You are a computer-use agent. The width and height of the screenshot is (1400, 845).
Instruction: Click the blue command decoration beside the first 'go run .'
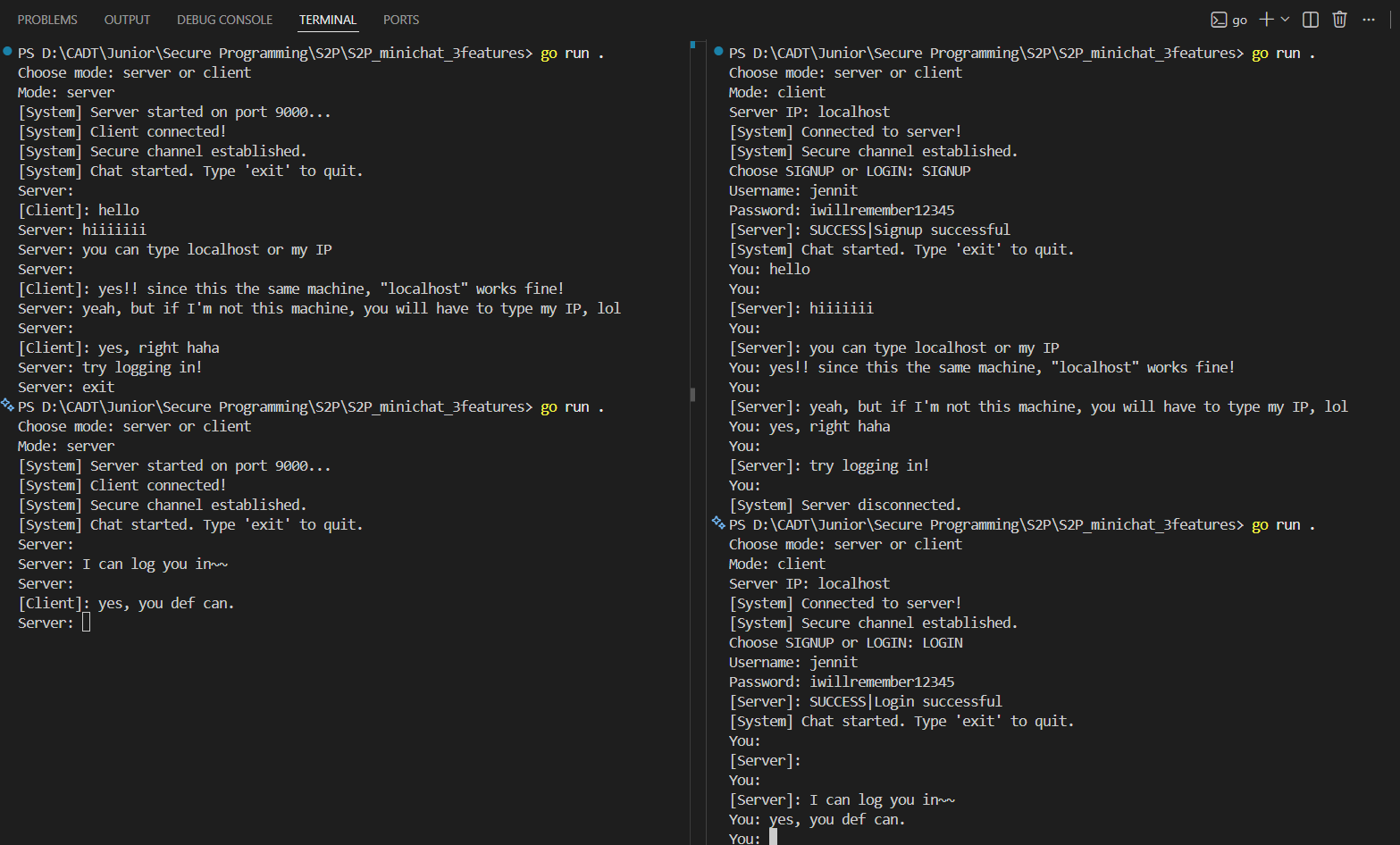pos(7,52)
